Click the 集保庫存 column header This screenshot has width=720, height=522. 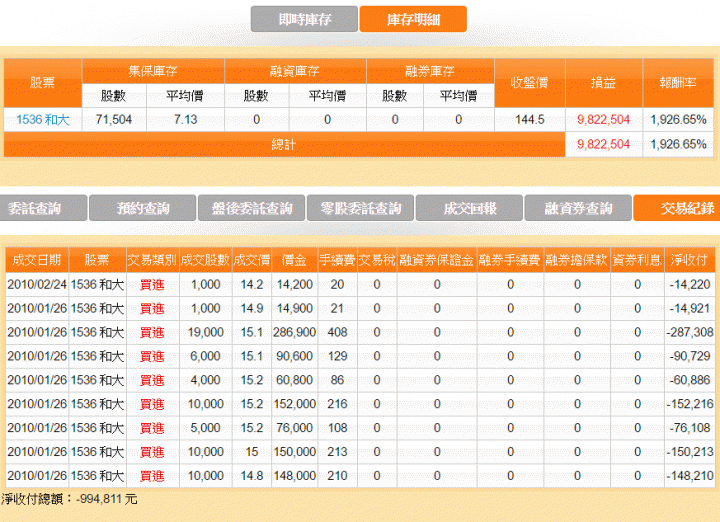tap(153, 71)
